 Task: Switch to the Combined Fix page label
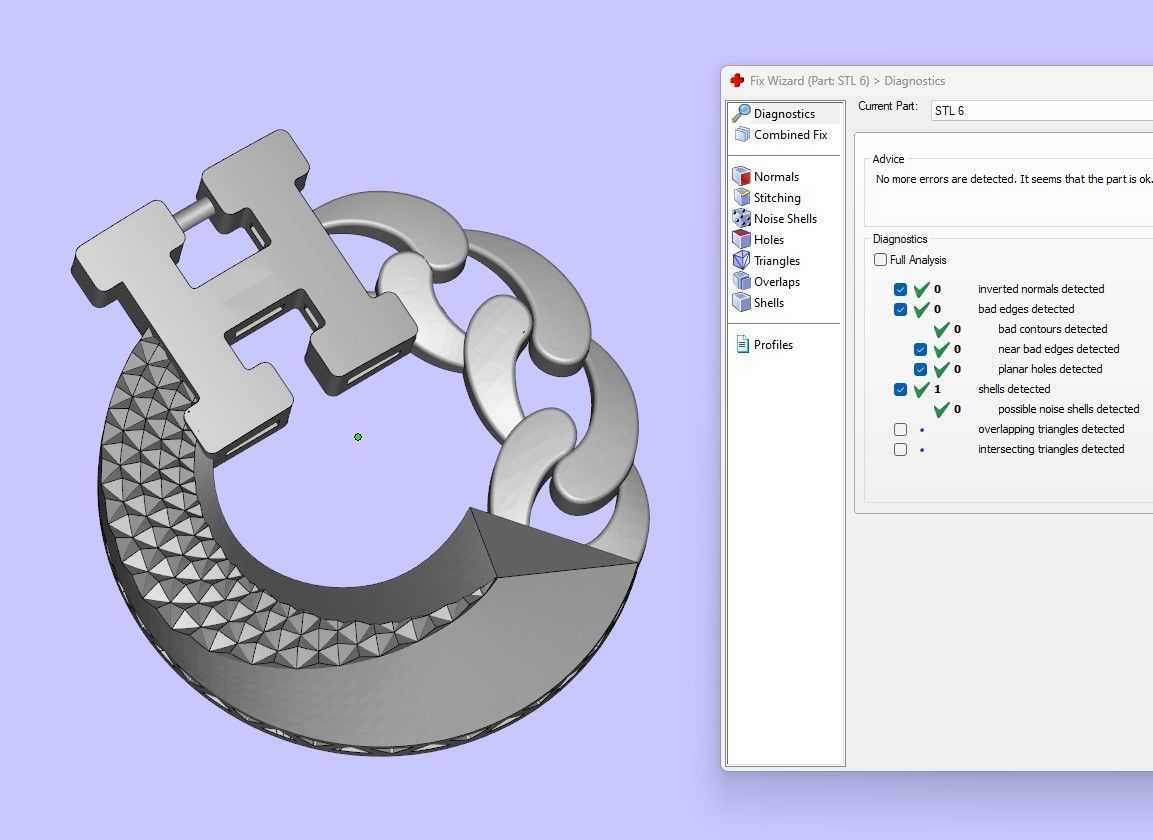click(x=790, y=135)
